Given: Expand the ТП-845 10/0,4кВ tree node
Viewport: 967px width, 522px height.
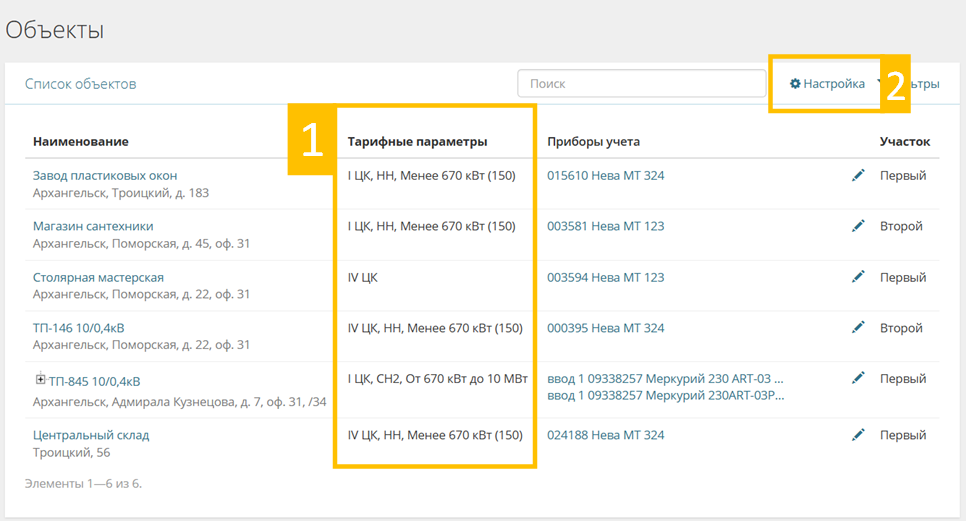Looking at the screenshot, I should pyautogui.click(x=41, y=380).
